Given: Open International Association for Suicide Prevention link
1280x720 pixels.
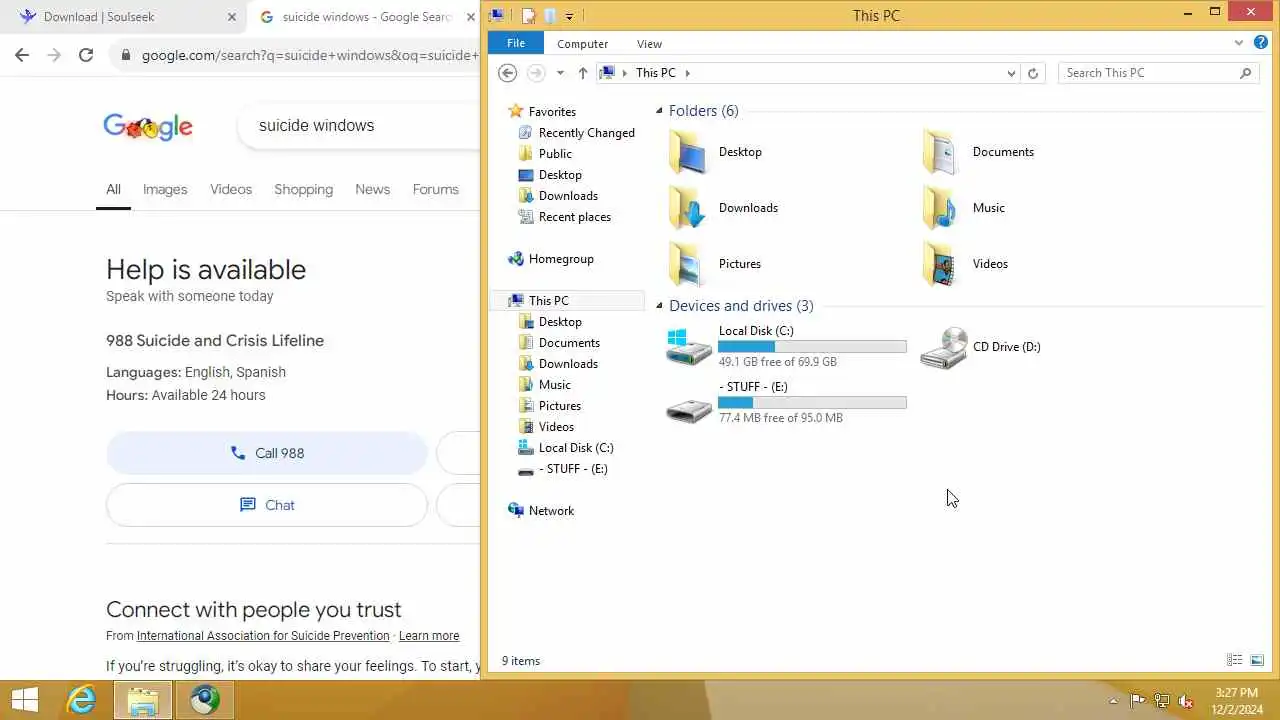Looking at the screenshot, I should click(263, 636).
